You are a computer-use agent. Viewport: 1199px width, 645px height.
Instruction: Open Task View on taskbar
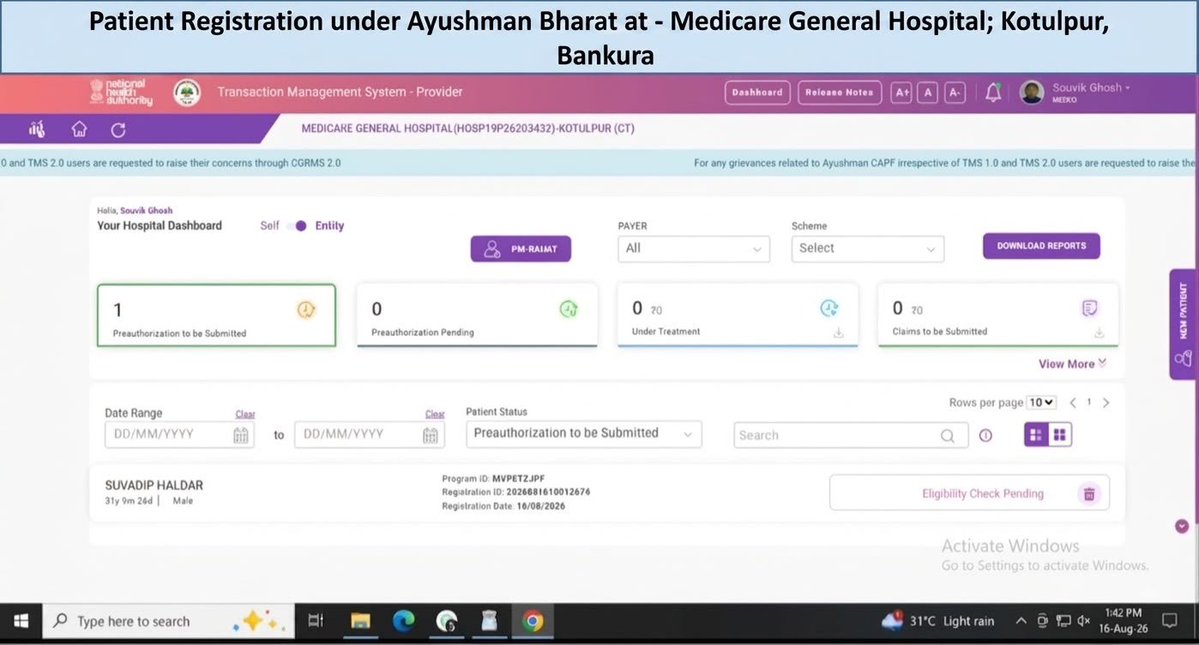click(315, 621)
